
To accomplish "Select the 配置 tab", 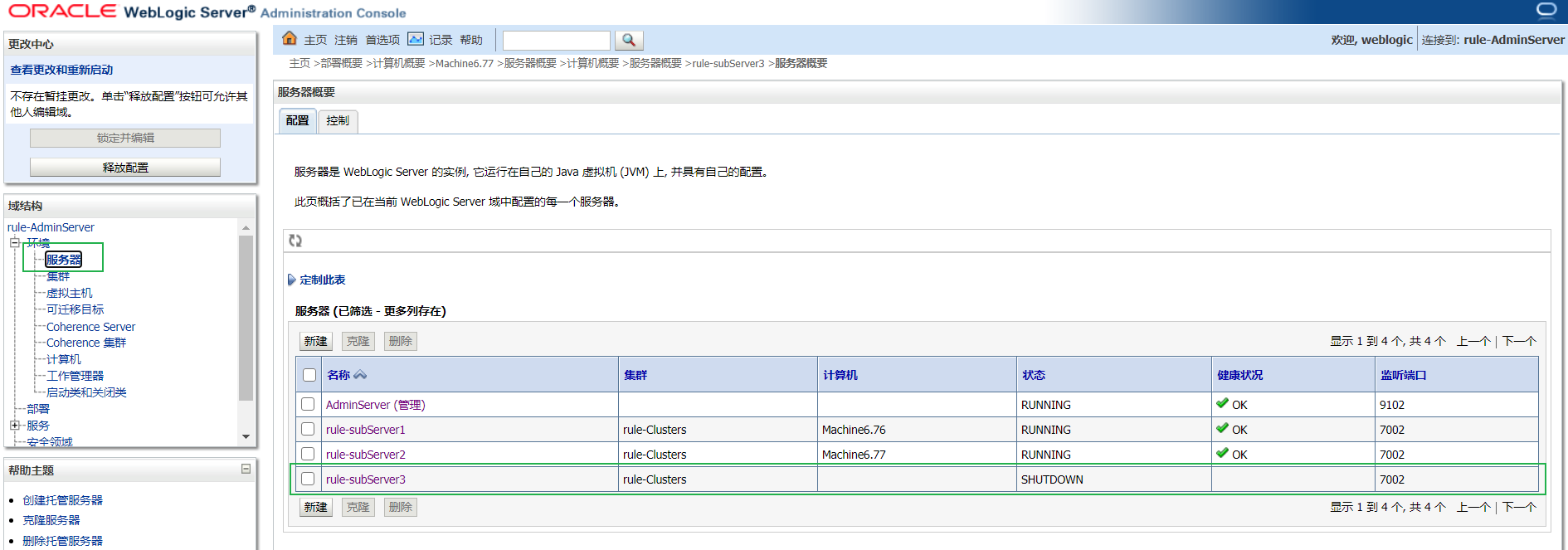I will [x=297, y=121].
